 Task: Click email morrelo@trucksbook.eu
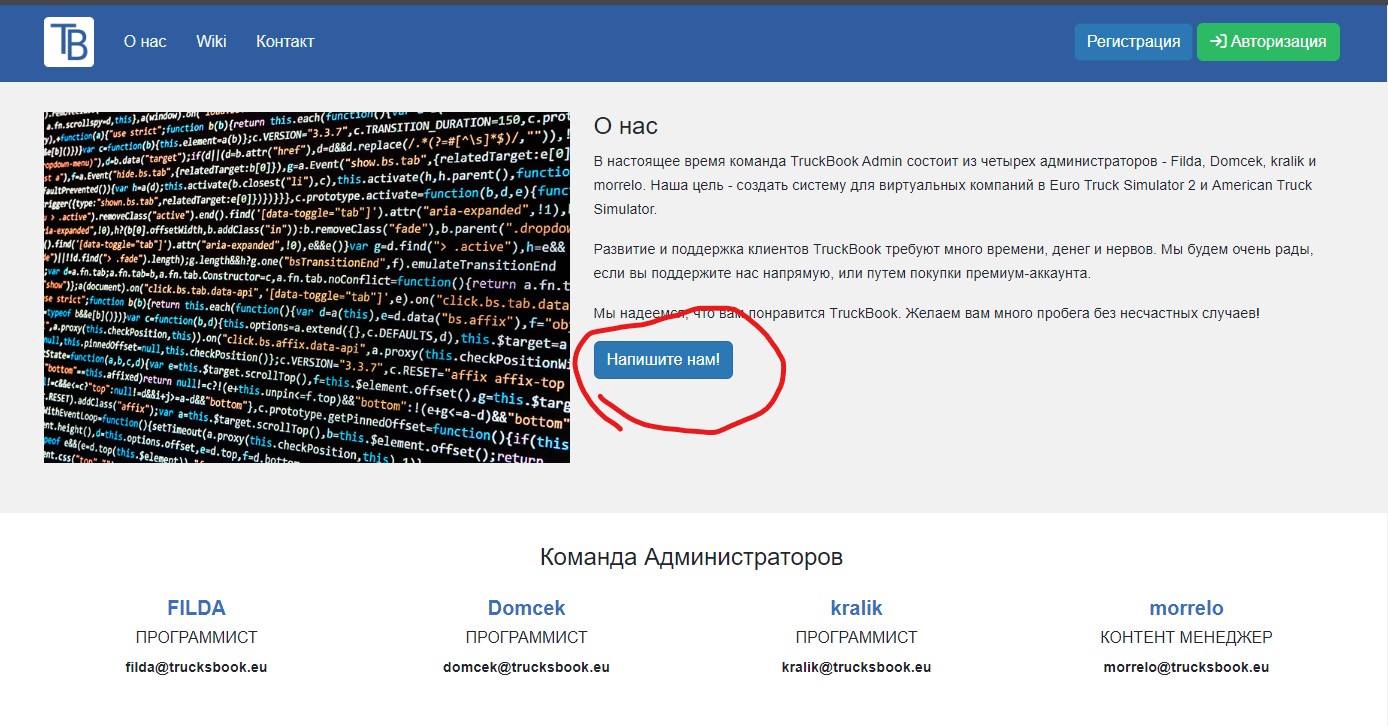click(x=1186, y=667)
